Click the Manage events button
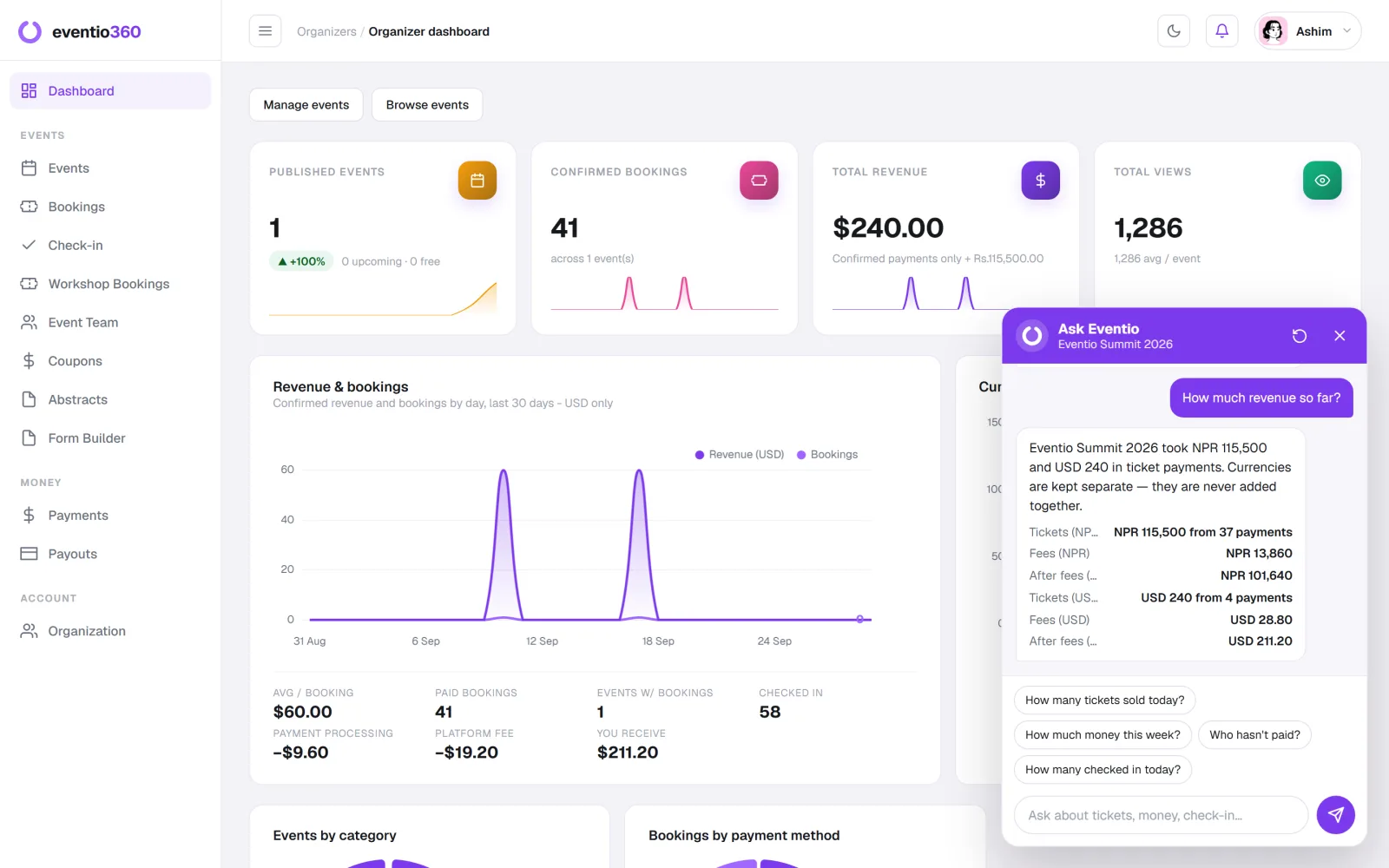Image resolution: width=1389 pixels, height=868 pixels. (306, 105)
